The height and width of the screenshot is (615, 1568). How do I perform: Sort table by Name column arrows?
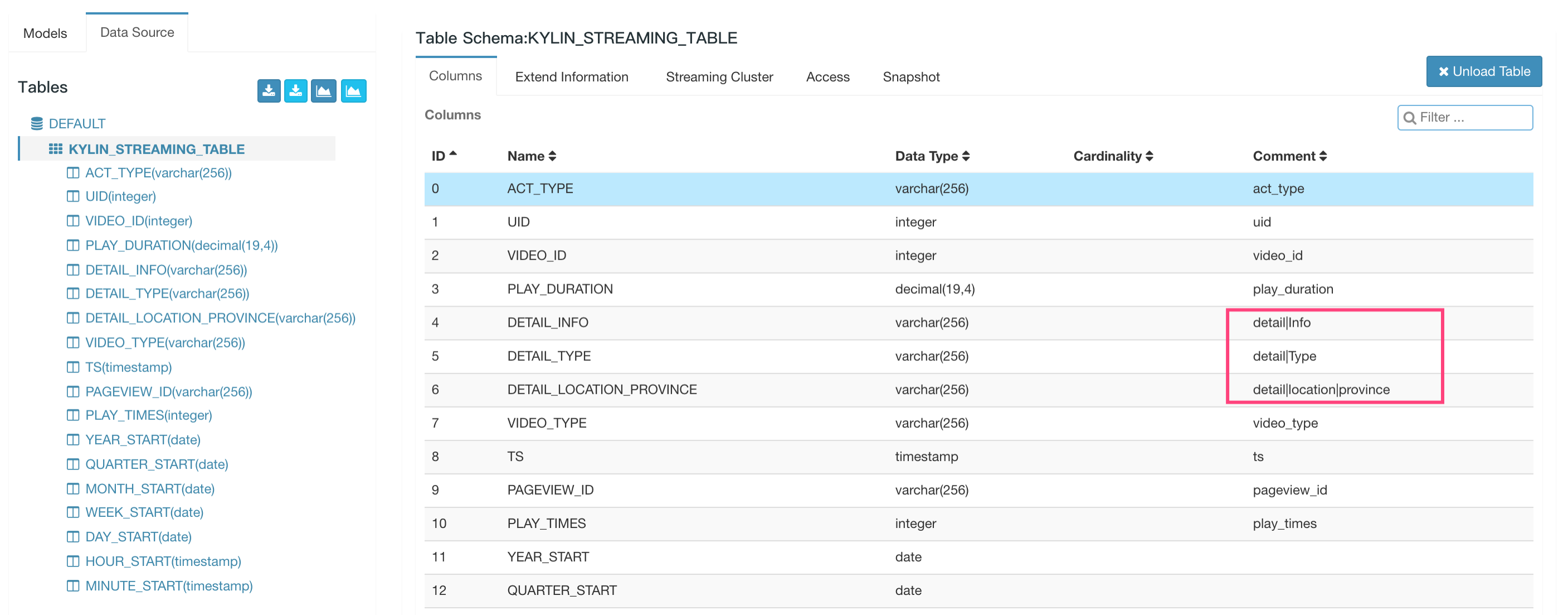(x=552, y=156)
